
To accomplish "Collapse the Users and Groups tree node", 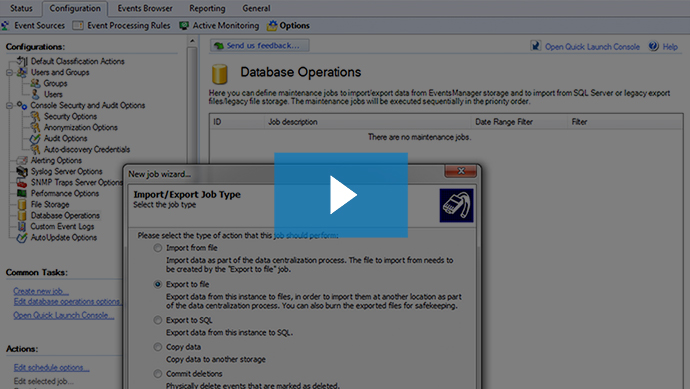I will (9, 73).
